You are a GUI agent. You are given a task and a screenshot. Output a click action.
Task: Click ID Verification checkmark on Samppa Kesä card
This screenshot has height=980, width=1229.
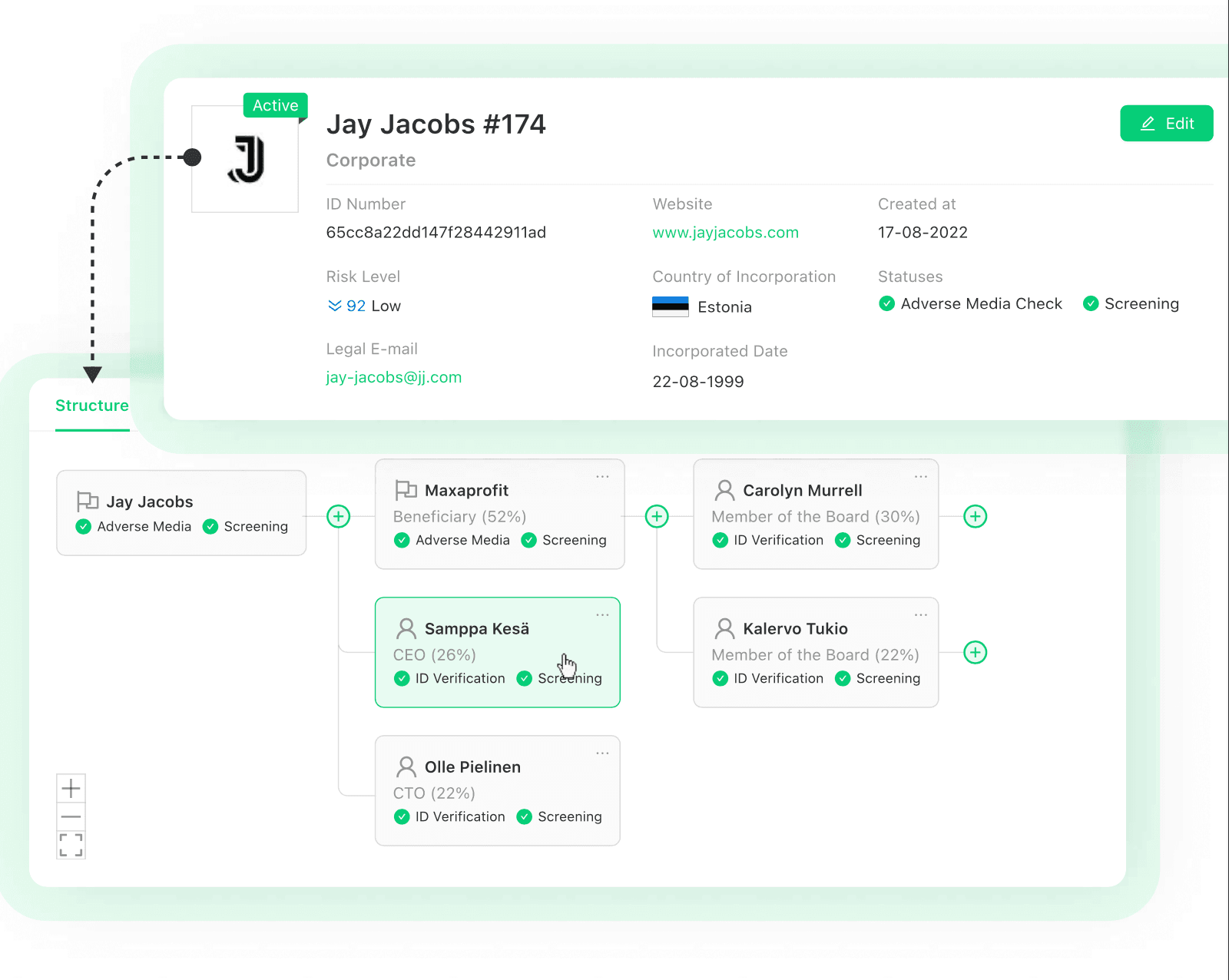402,678
